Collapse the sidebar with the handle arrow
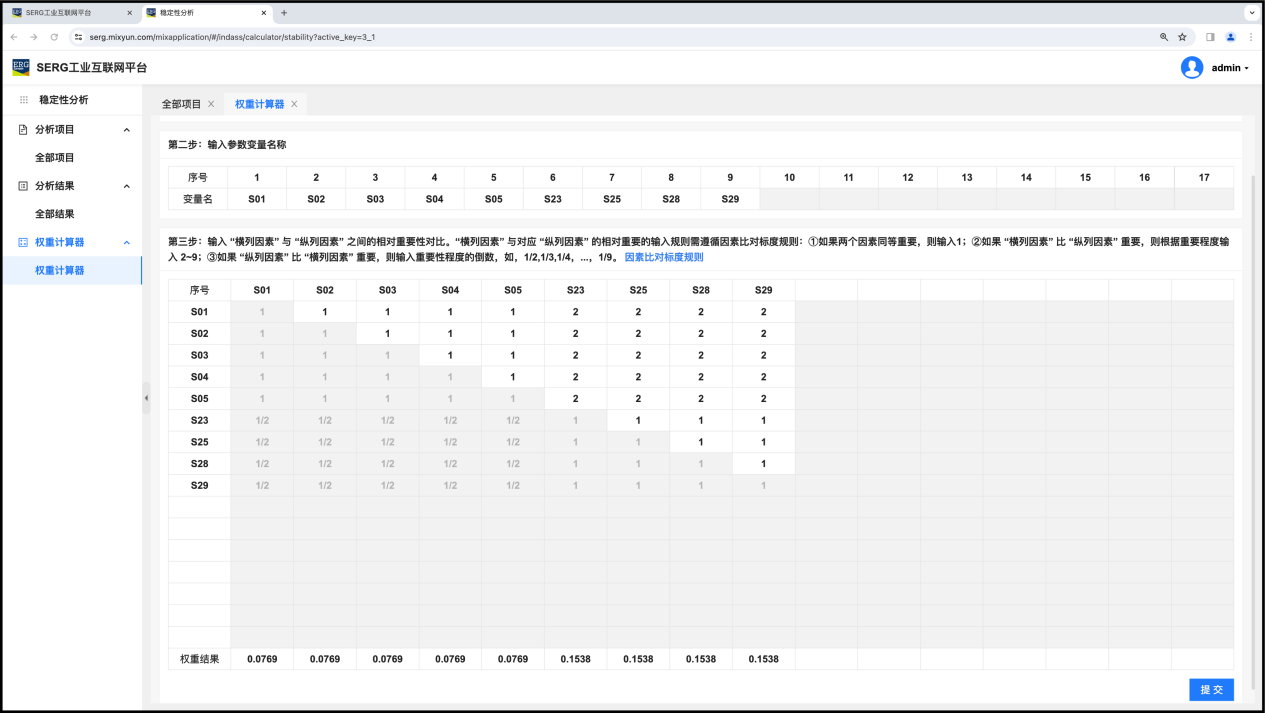 [146, 398]
